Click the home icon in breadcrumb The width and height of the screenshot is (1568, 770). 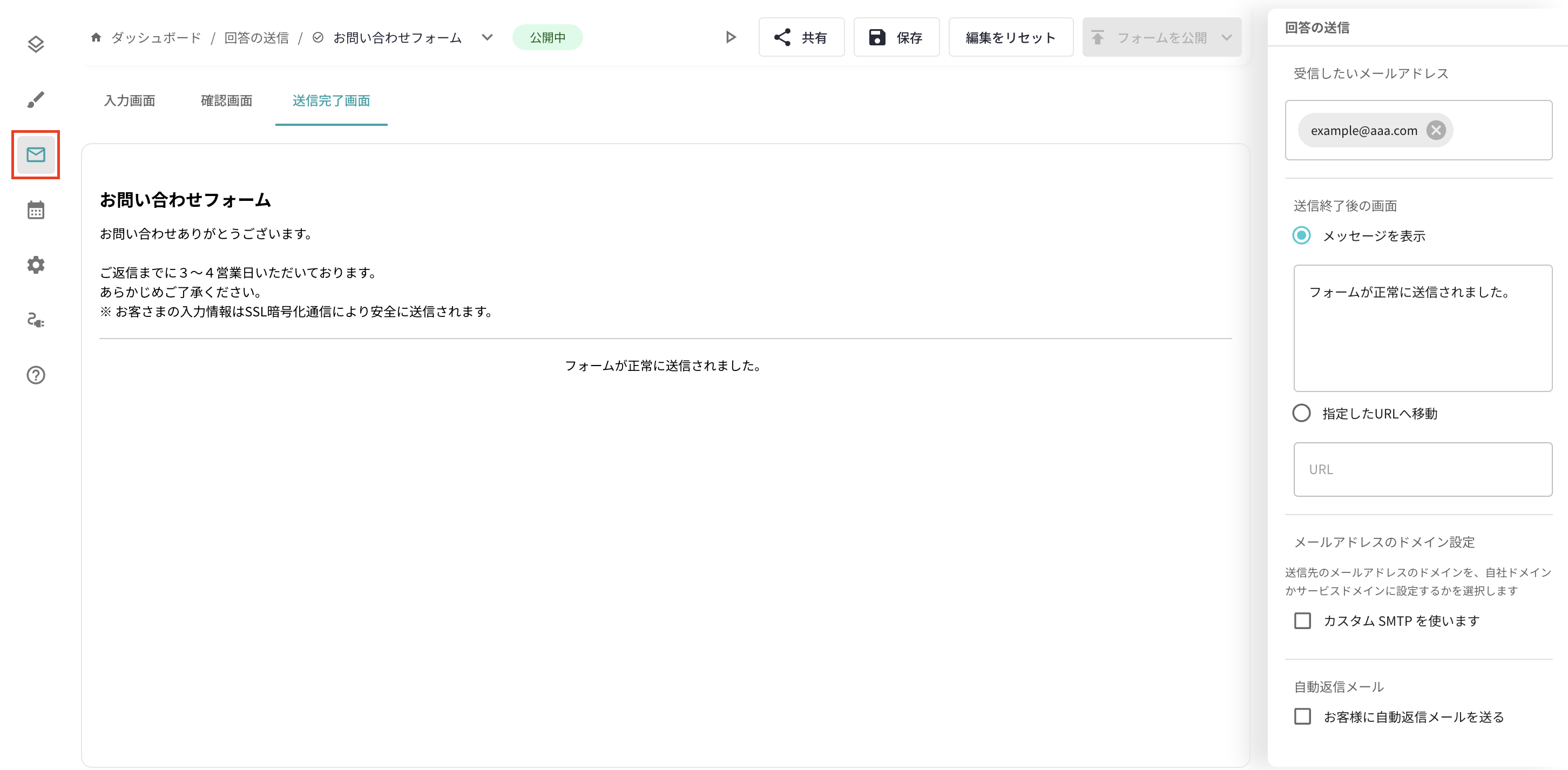96,37
